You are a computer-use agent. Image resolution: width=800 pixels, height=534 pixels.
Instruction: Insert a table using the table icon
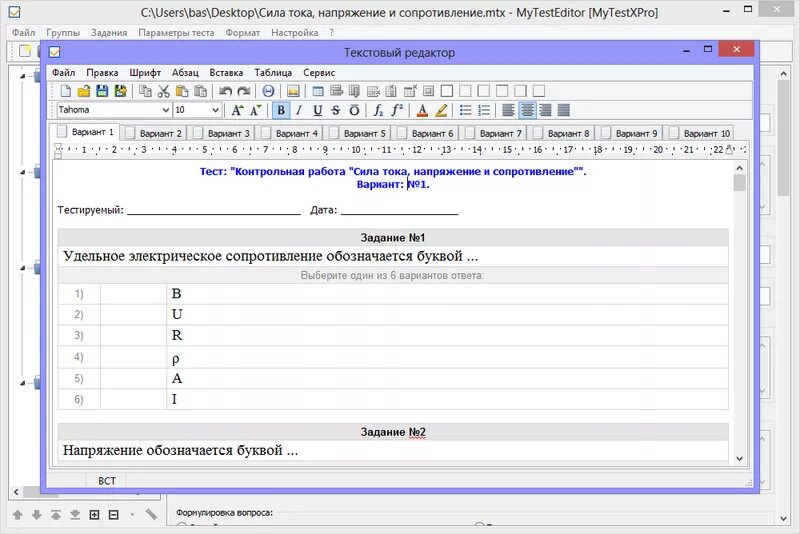click(317, 91)
